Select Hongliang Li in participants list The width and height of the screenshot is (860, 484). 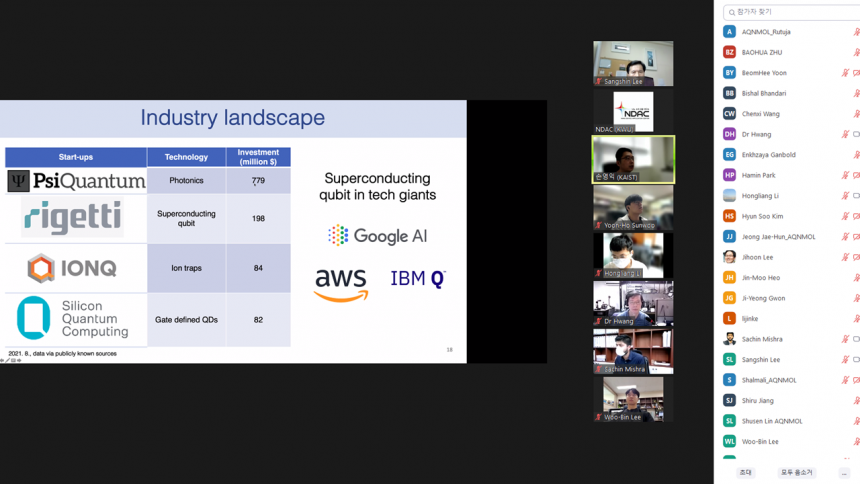[x=760, y=195]
